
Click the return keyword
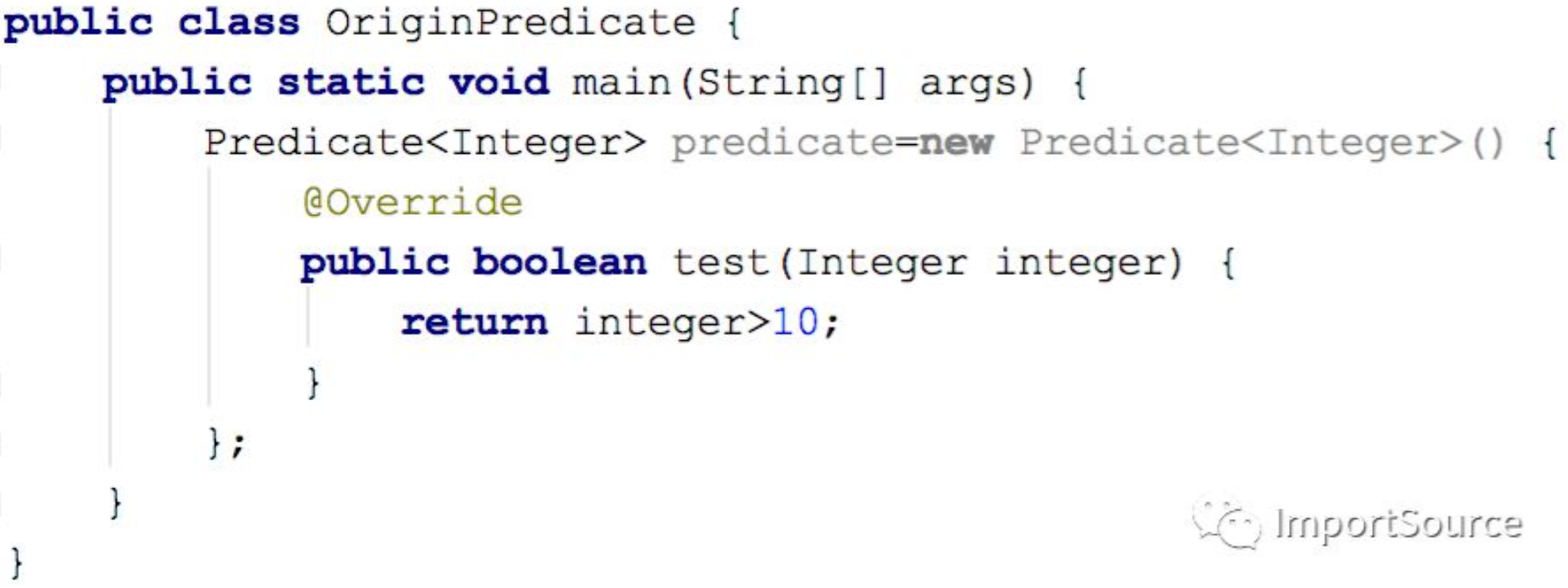pyautogui.click(x=474, y=323)
